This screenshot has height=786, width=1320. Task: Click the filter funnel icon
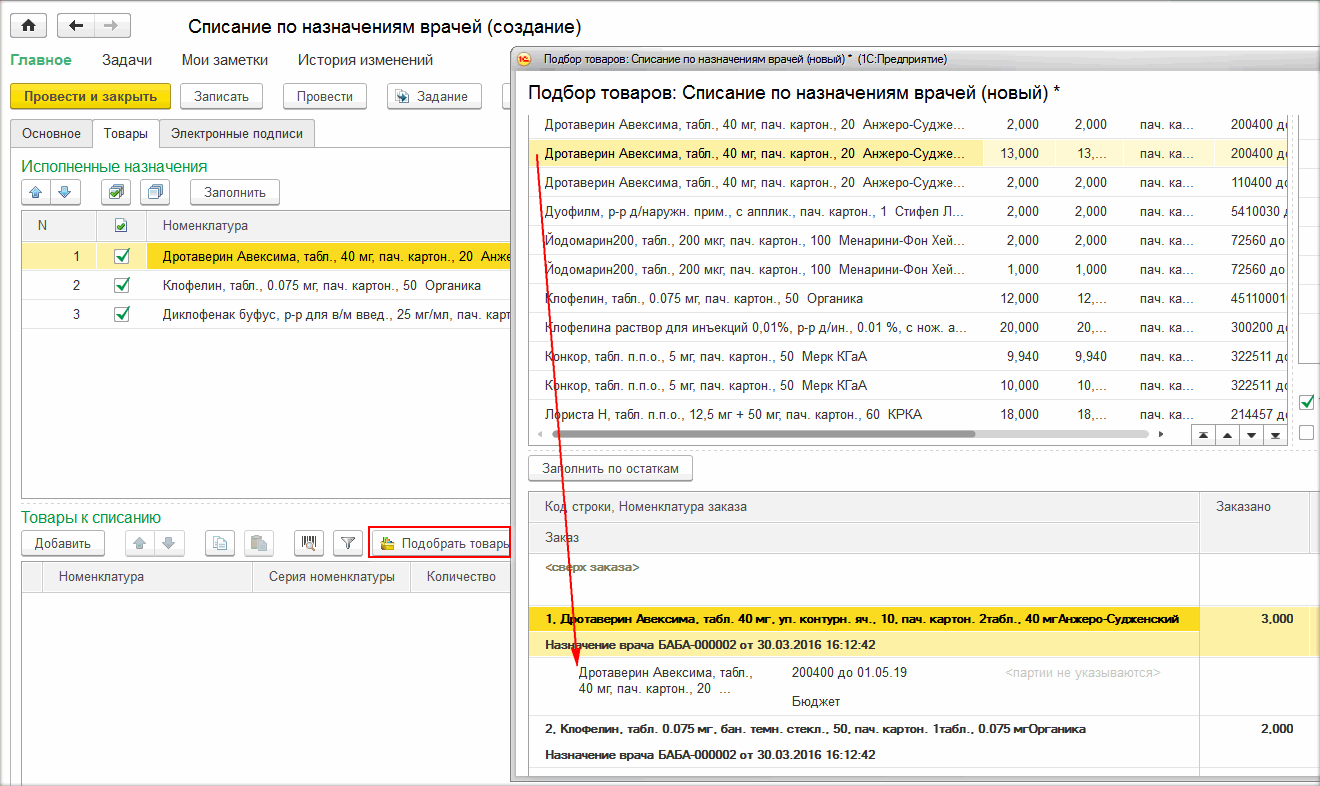point(347,543)
